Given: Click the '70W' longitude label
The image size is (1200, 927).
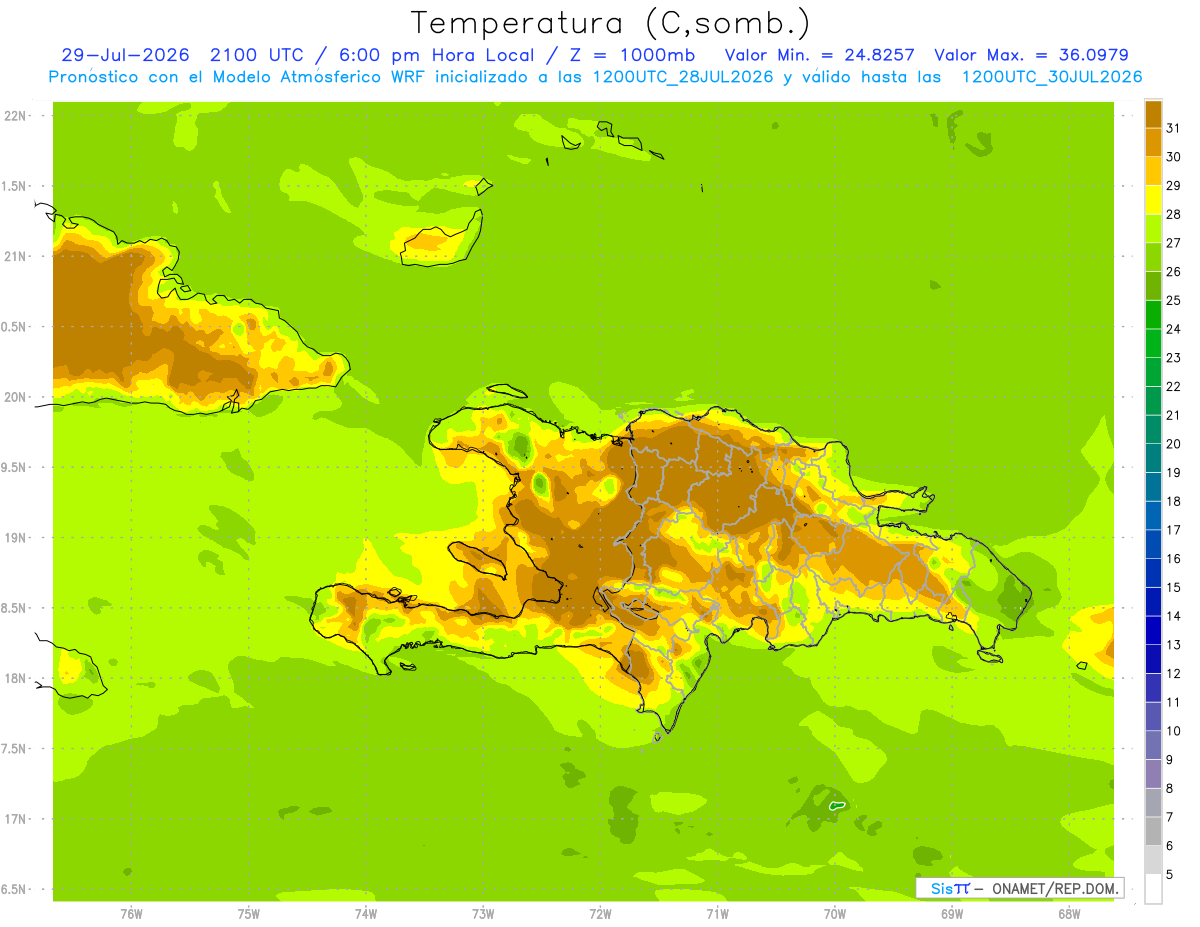Looking at the screenshot, I should pos(835,914).
